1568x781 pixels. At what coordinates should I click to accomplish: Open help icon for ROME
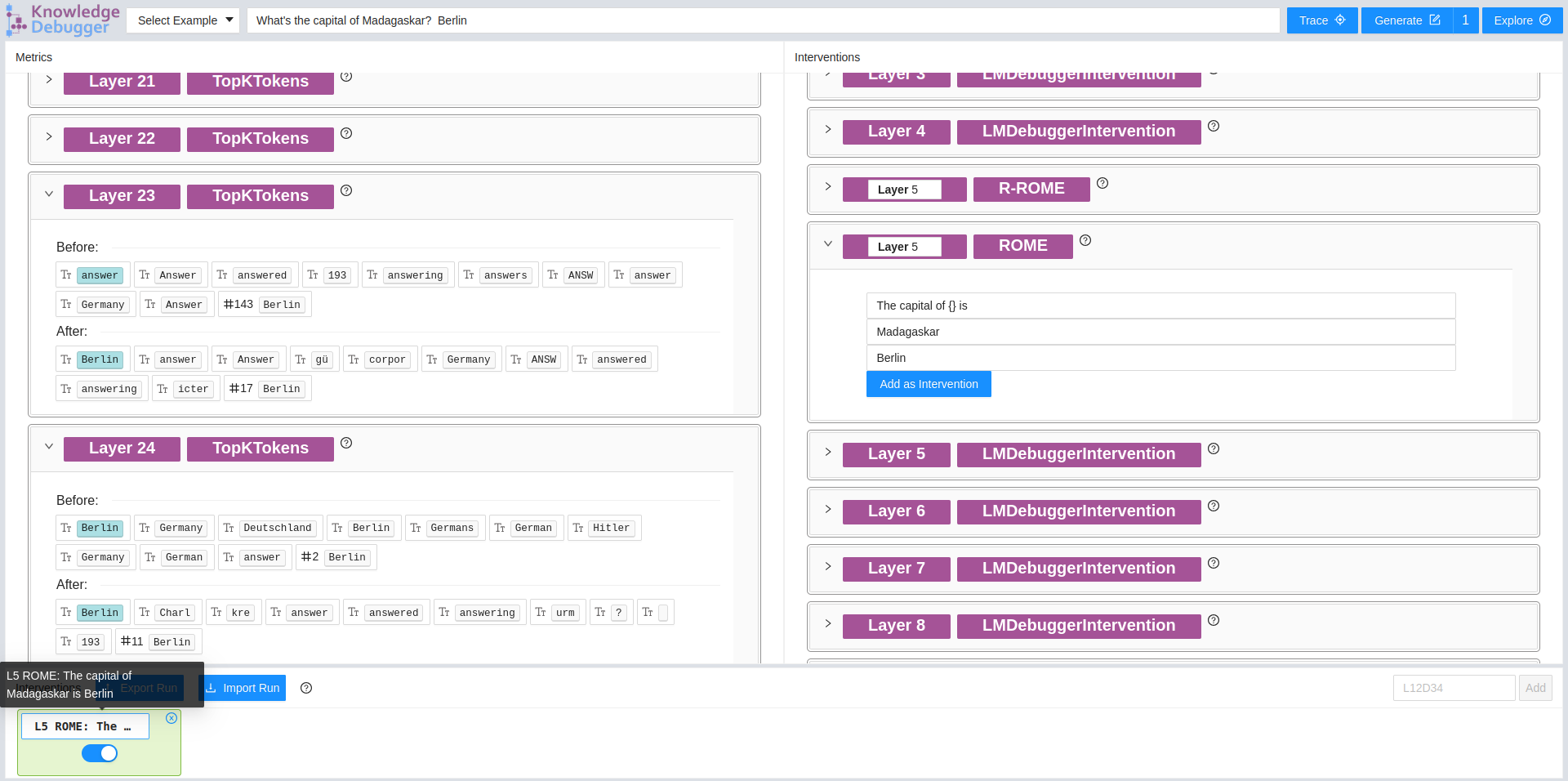click(1085, 240)
